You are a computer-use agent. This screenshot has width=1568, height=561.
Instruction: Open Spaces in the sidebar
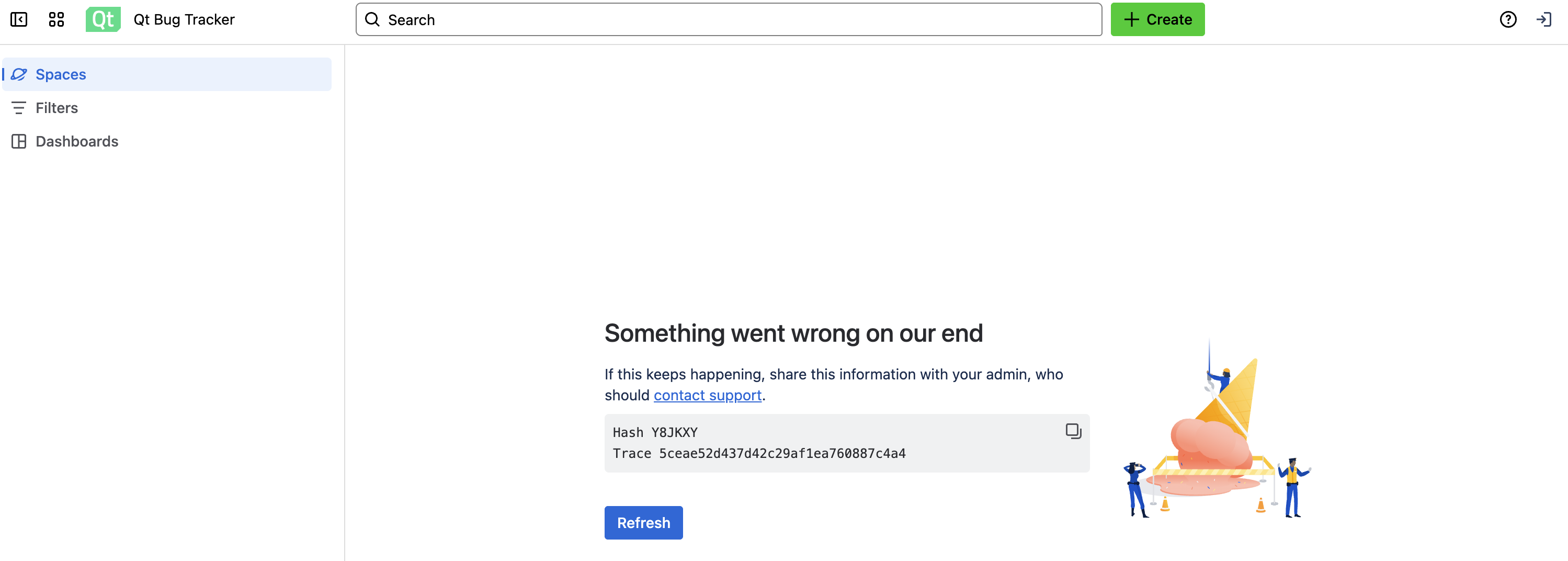61,74
